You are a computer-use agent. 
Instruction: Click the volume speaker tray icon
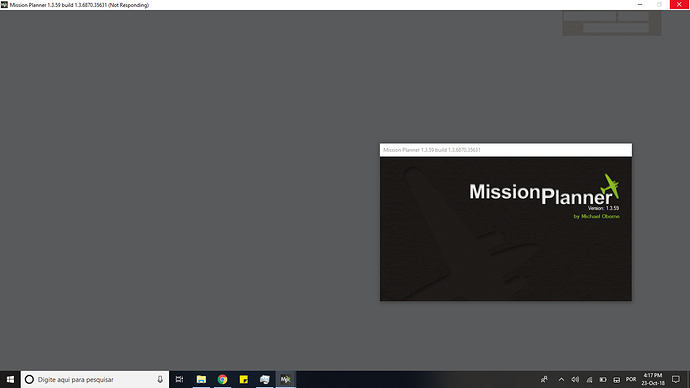click(x=575, y=379)
